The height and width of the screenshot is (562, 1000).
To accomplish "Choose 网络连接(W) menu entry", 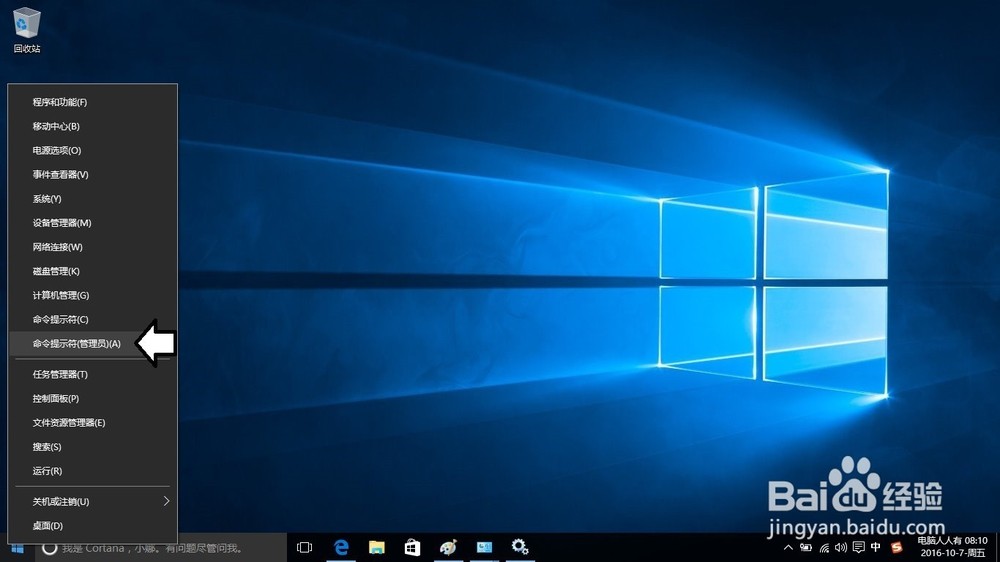I will pos(92,248).
